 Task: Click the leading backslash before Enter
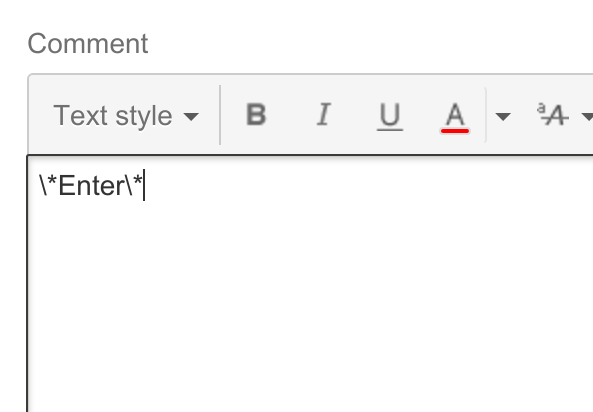click(43, 185)
